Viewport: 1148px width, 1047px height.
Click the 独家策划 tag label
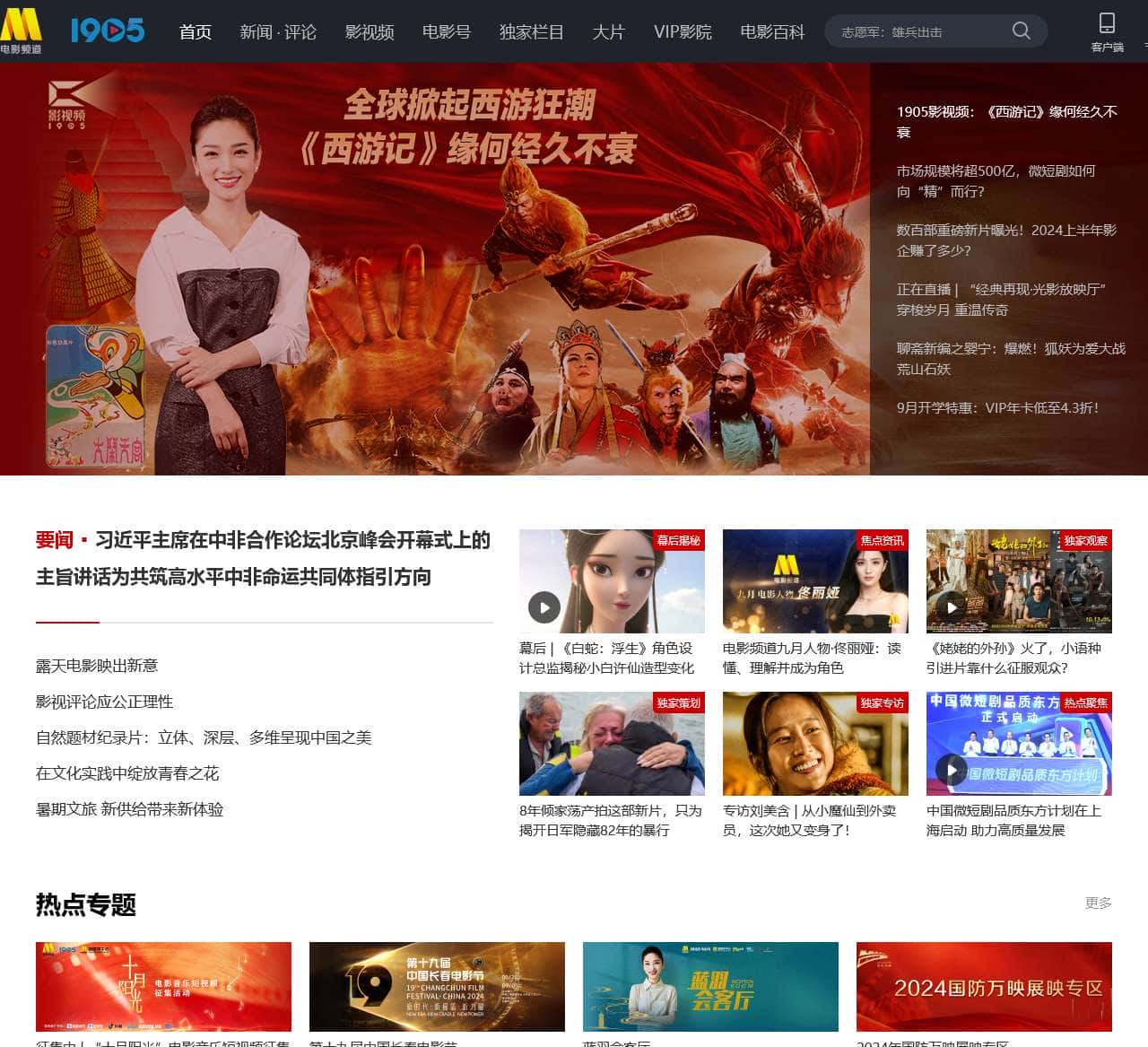click(x=678, y=702)
